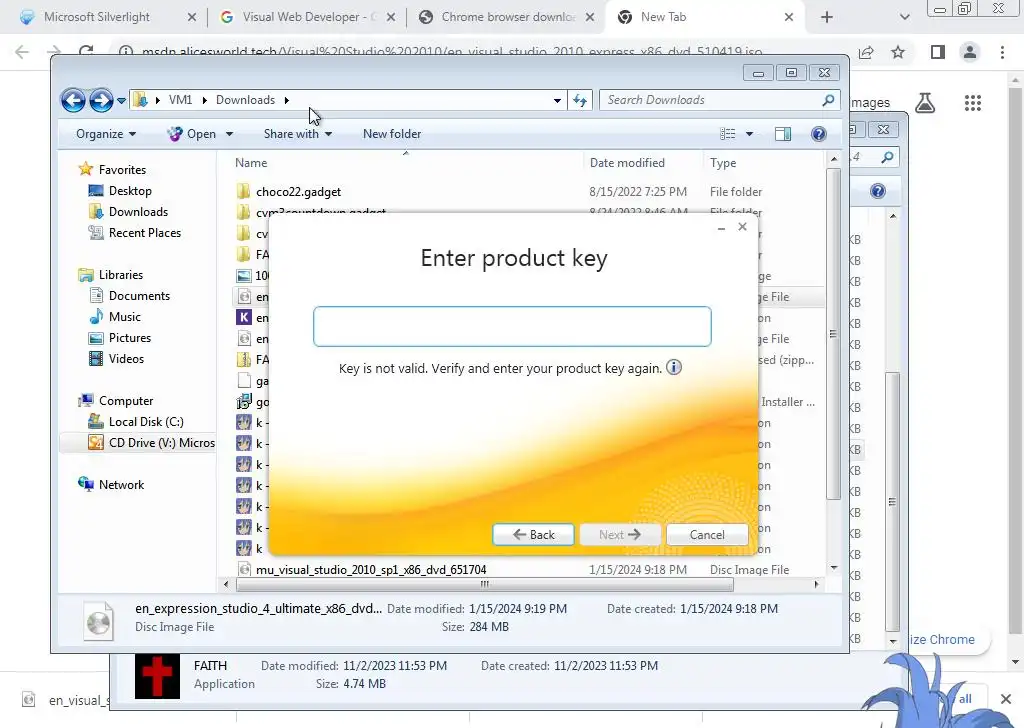
Task: Expand the view options dropdown arrow
Action: point(750,134)
